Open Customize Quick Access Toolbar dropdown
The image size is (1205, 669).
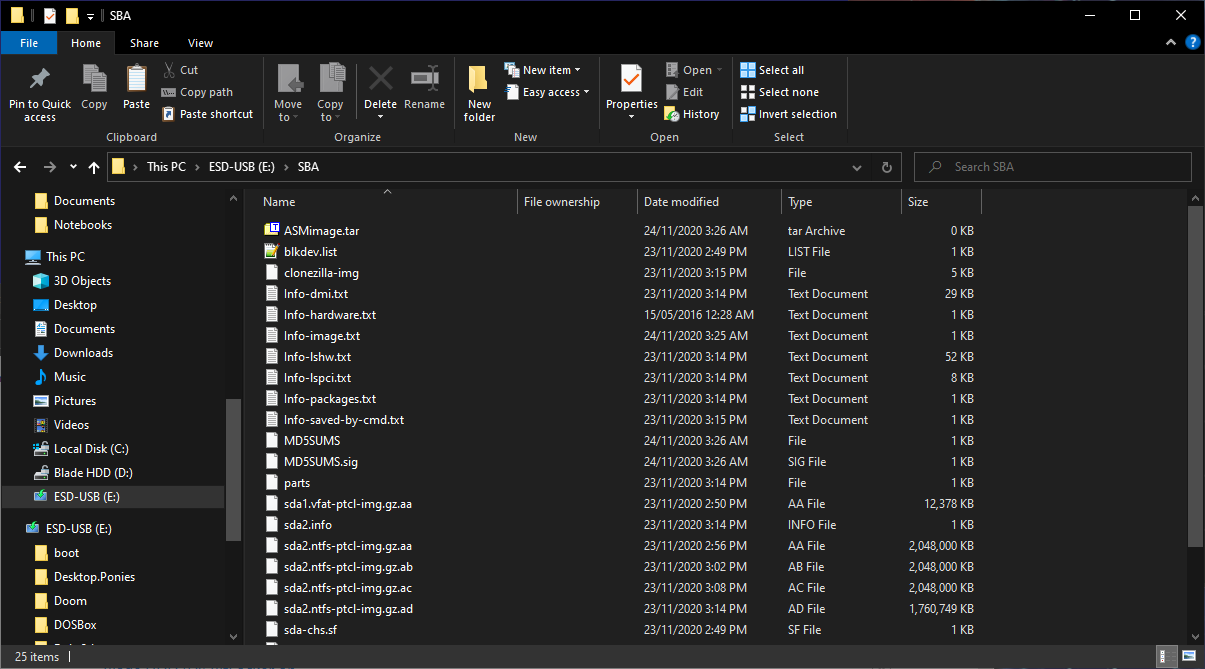click(89, 16)
